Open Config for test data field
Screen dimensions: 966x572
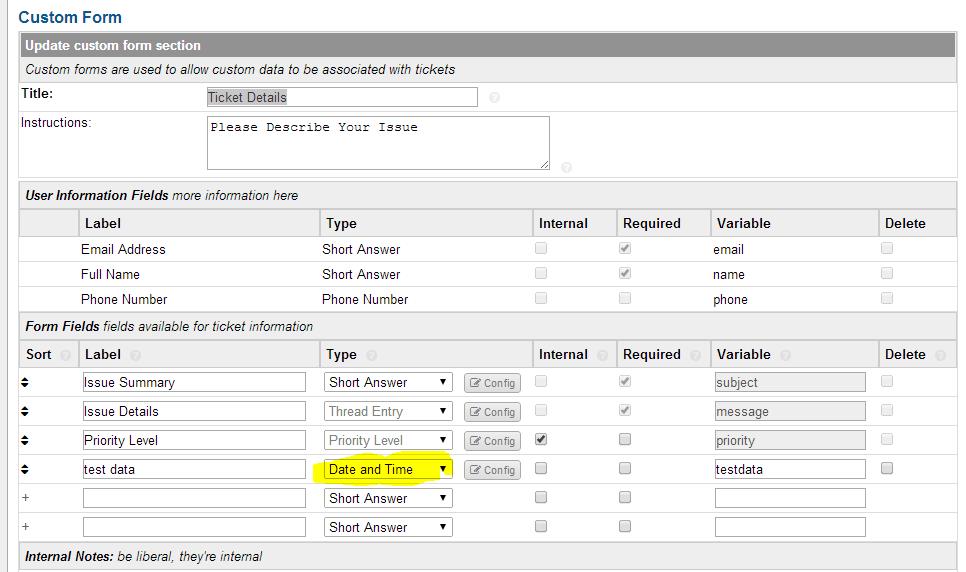(x=492, y=470)
